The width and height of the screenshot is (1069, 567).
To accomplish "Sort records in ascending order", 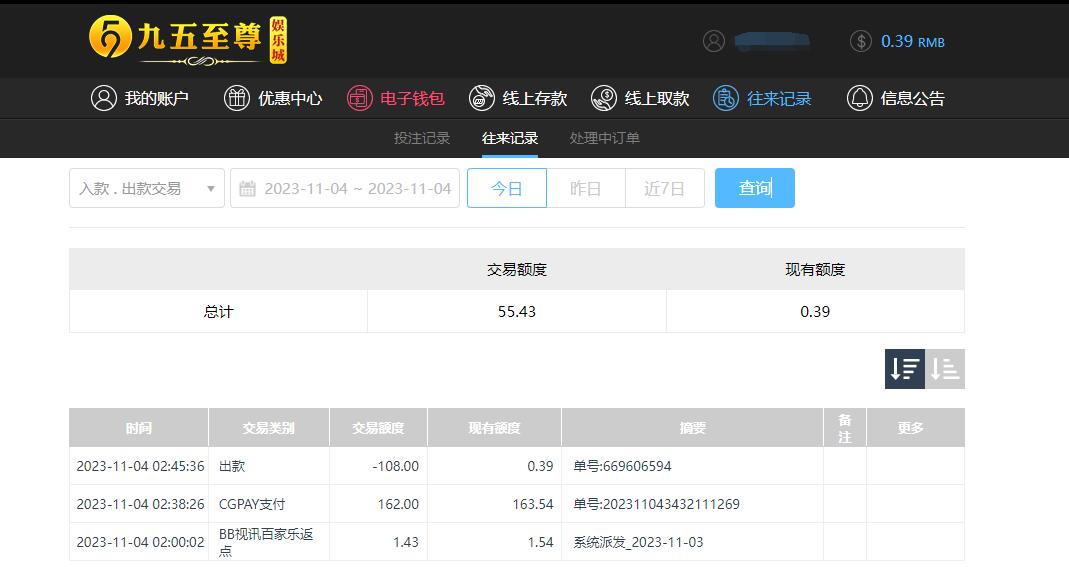I will point(945,369).
